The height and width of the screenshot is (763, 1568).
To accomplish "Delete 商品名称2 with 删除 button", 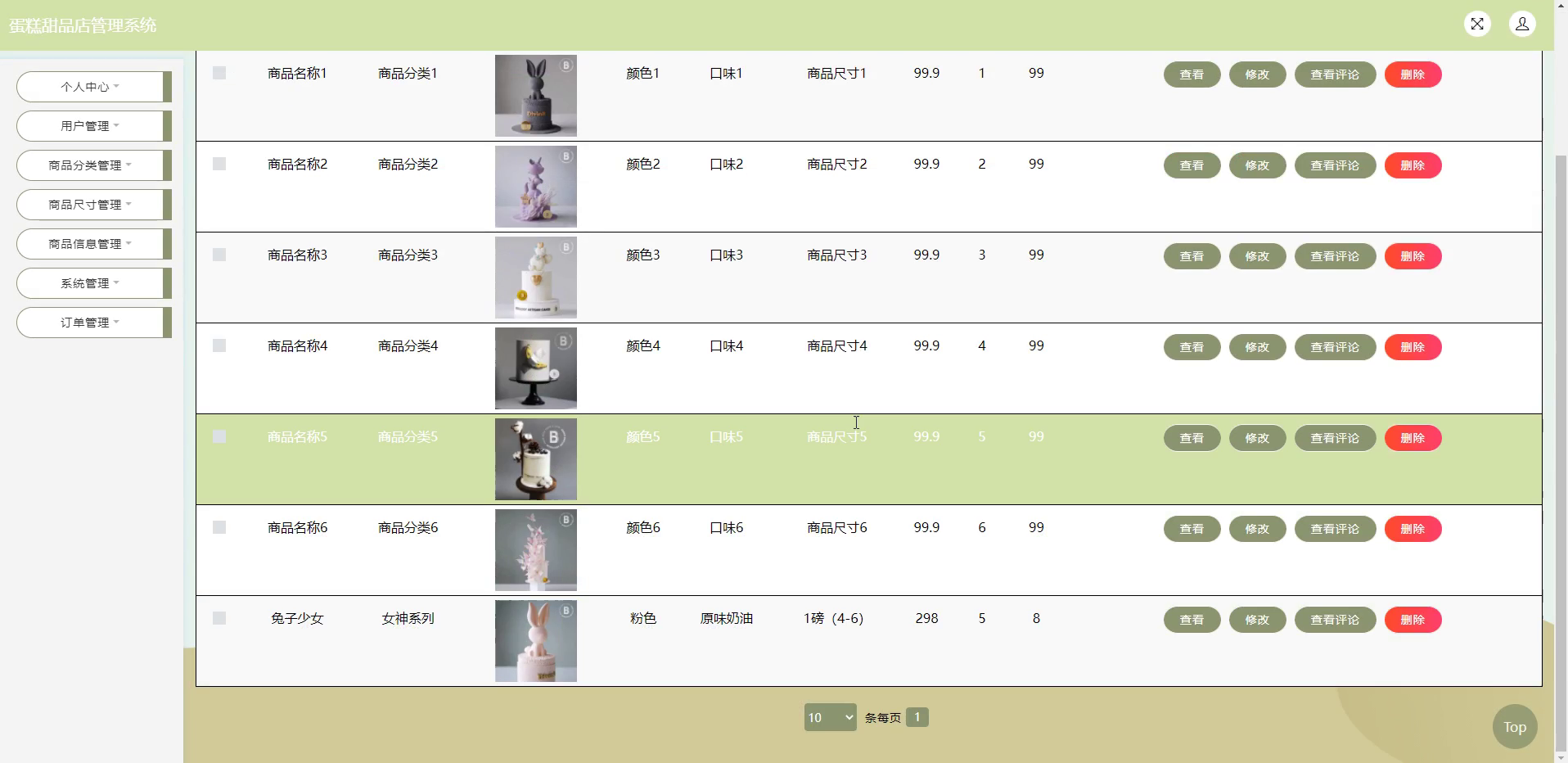I will (1413, 165).
